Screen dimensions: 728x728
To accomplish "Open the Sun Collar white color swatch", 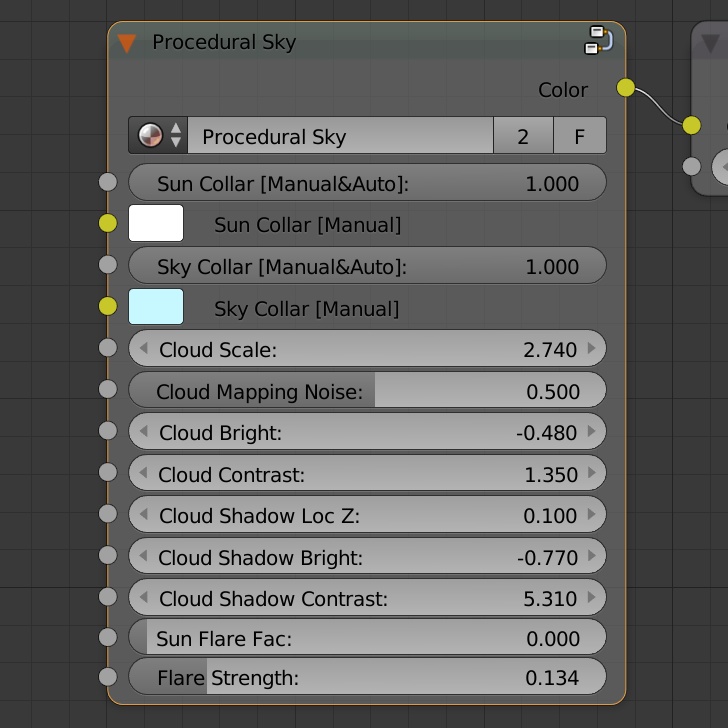I will (156, 224).
